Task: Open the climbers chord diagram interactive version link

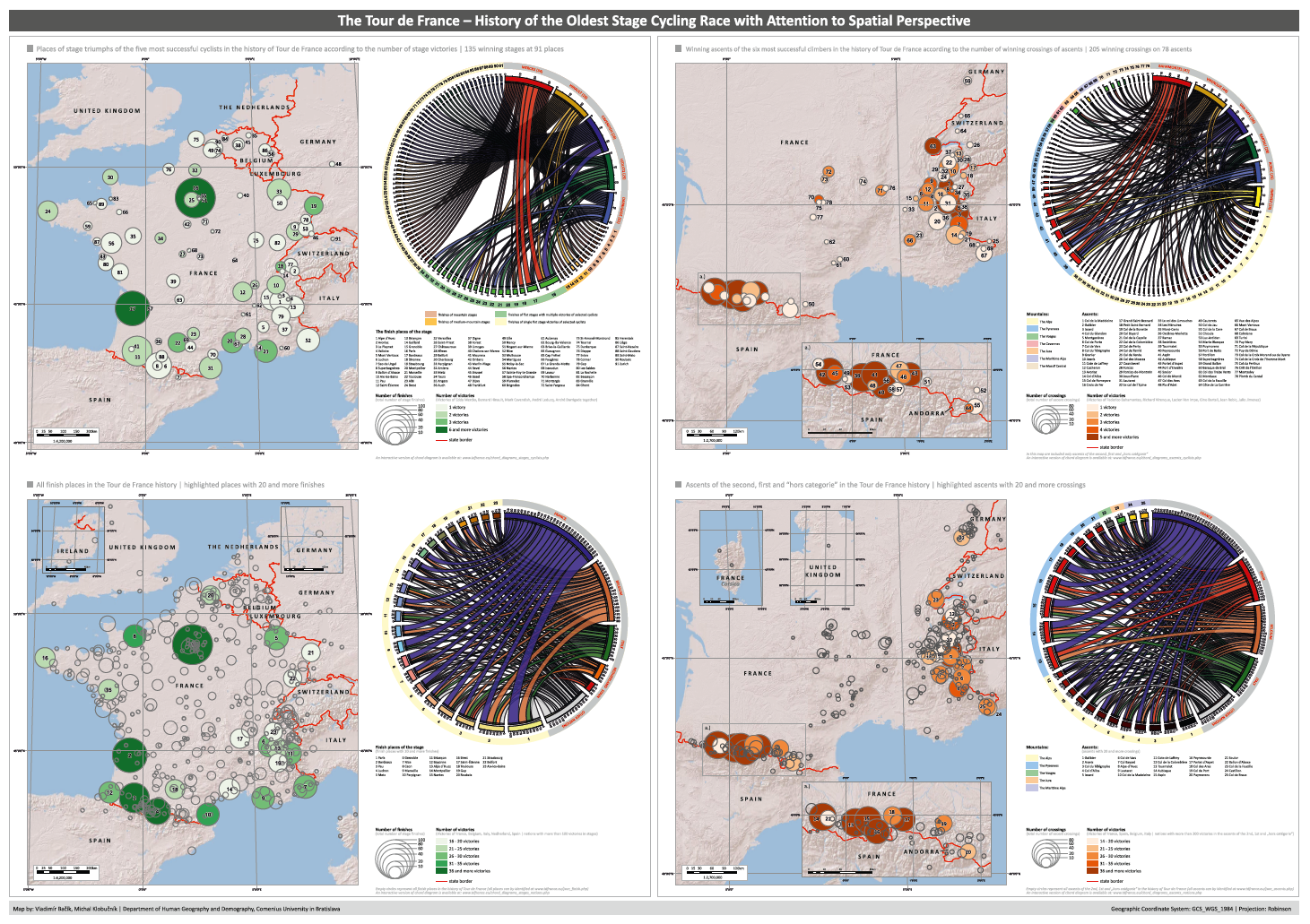Action: [1114, 457]
